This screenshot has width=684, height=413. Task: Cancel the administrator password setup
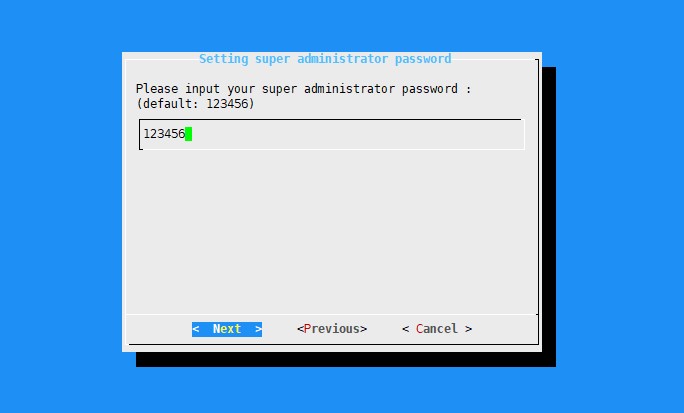click(437, 329)
